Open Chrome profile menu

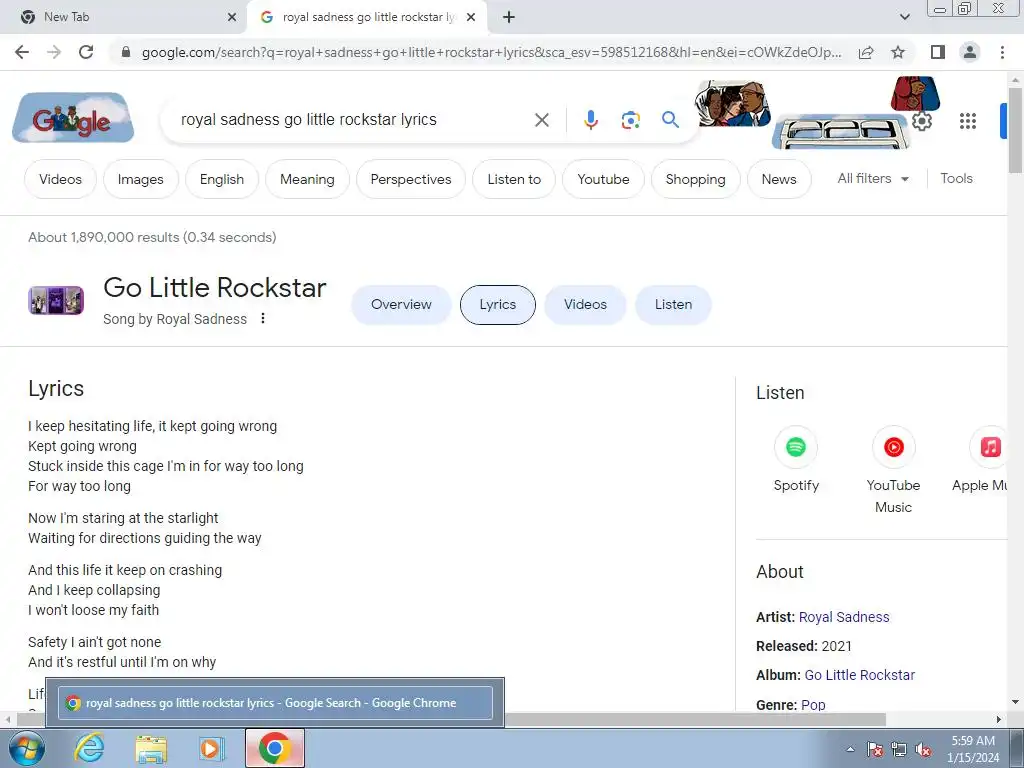(x=970, y=52)
